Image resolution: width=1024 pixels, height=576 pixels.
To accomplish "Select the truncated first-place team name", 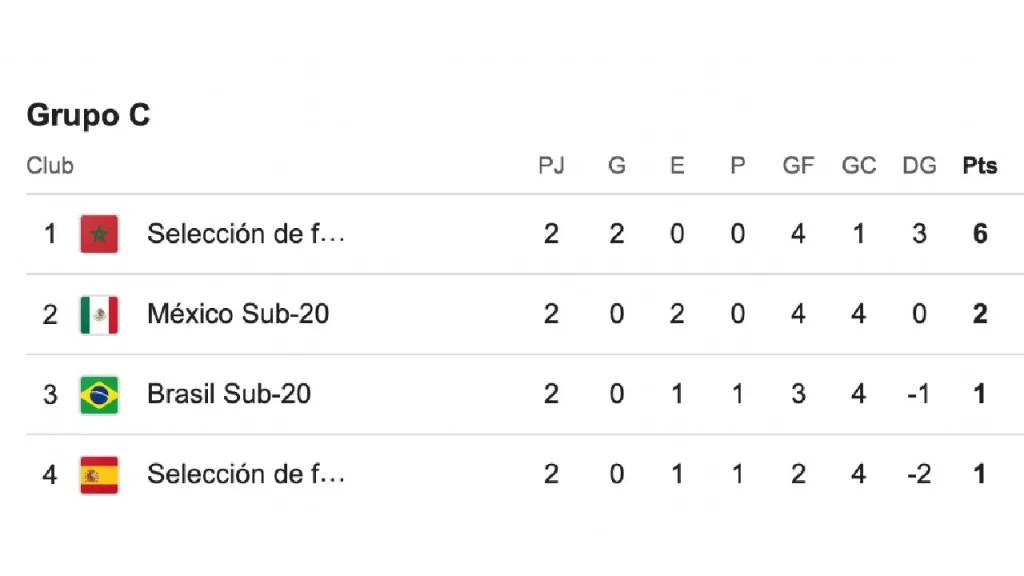I will (x=246, y=234).
